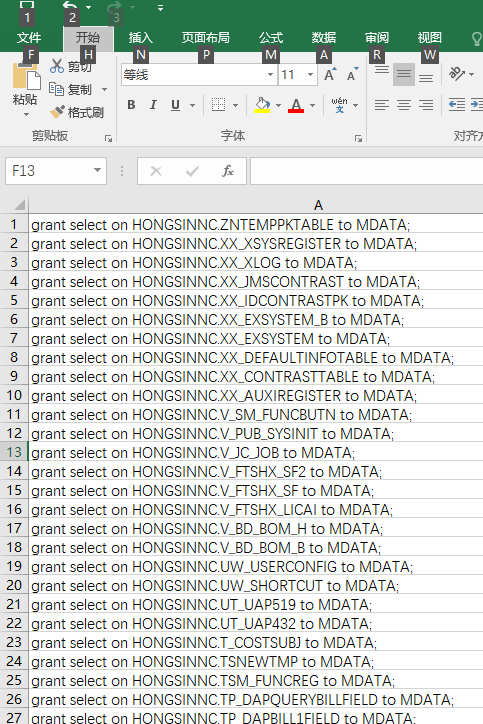The width and height of the screenshot is (483, 724).
Task: Apply the red font color
Action: coord(296,105)
